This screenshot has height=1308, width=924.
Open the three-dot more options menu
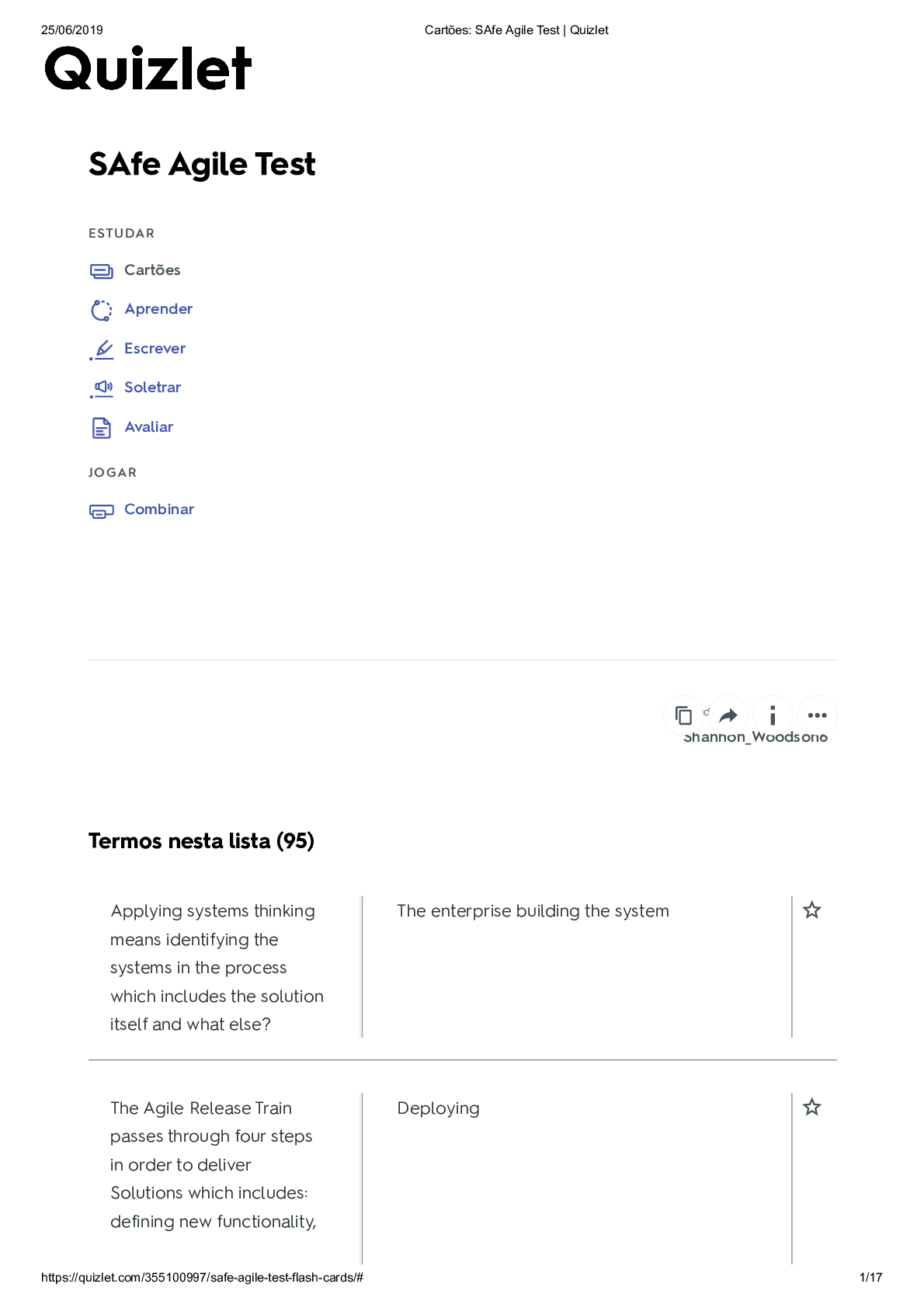coord(817,715)
